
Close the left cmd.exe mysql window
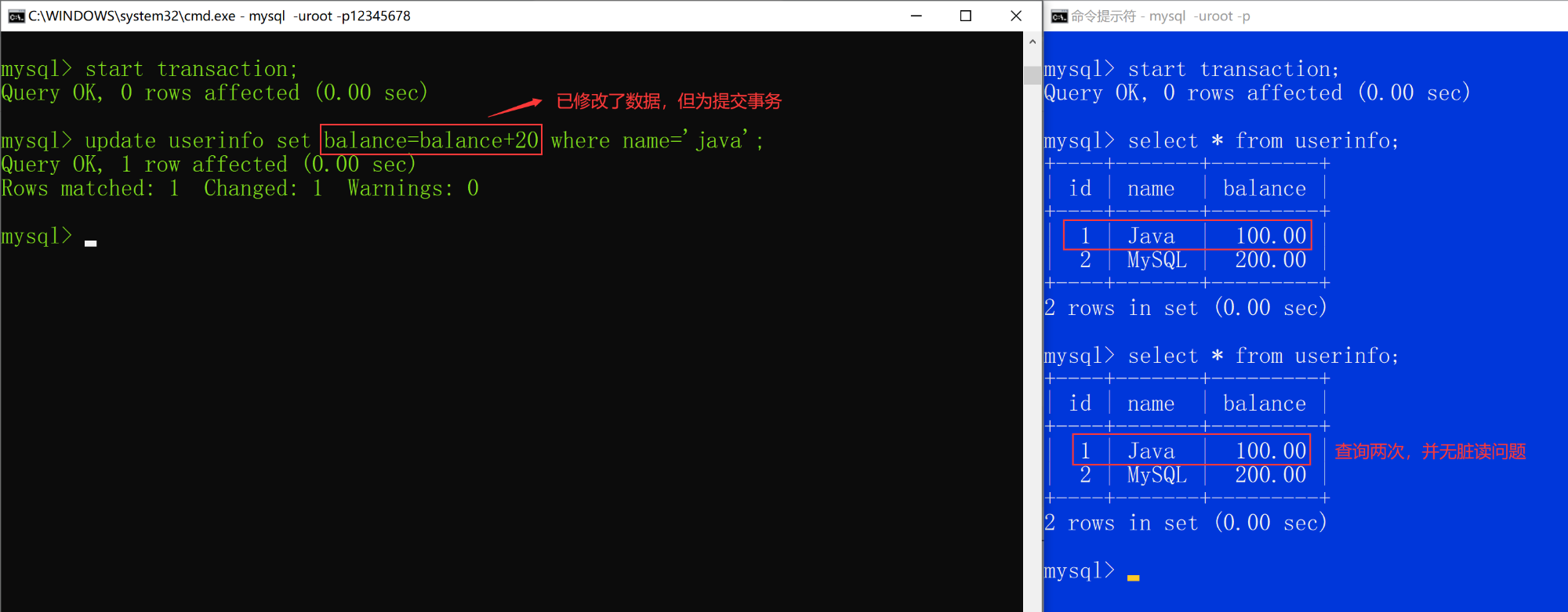click(x=1016, y=16)
